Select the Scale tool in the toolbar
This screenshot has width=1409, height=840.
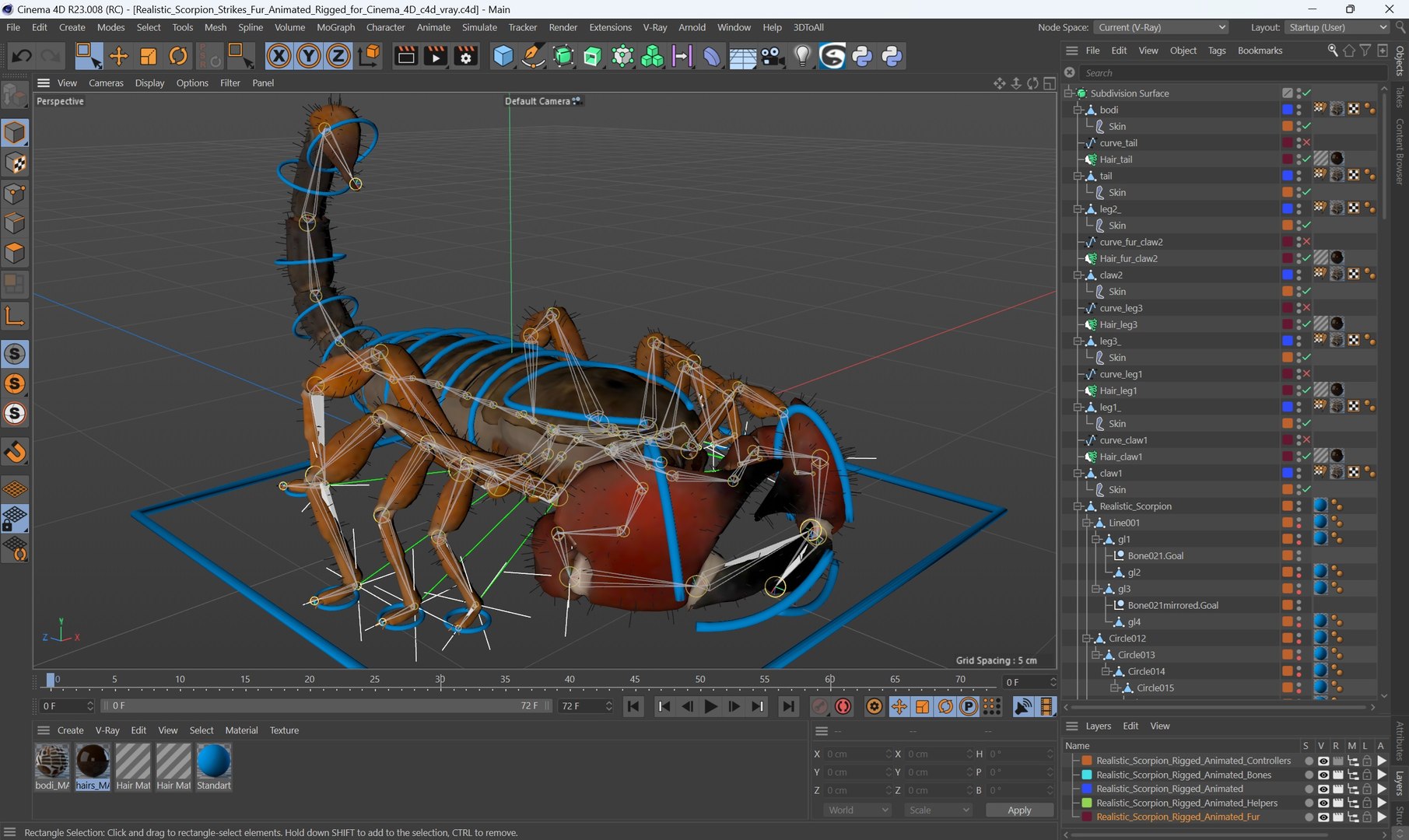pyautogui.click(x=148, y=56)
